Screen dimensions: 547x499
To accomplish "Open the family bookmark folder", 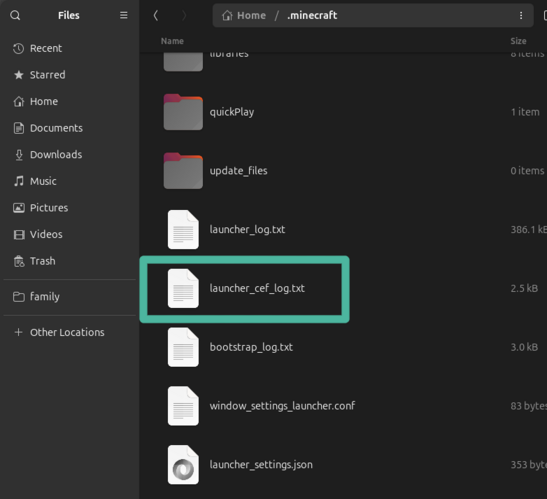I will pos(69,297).
